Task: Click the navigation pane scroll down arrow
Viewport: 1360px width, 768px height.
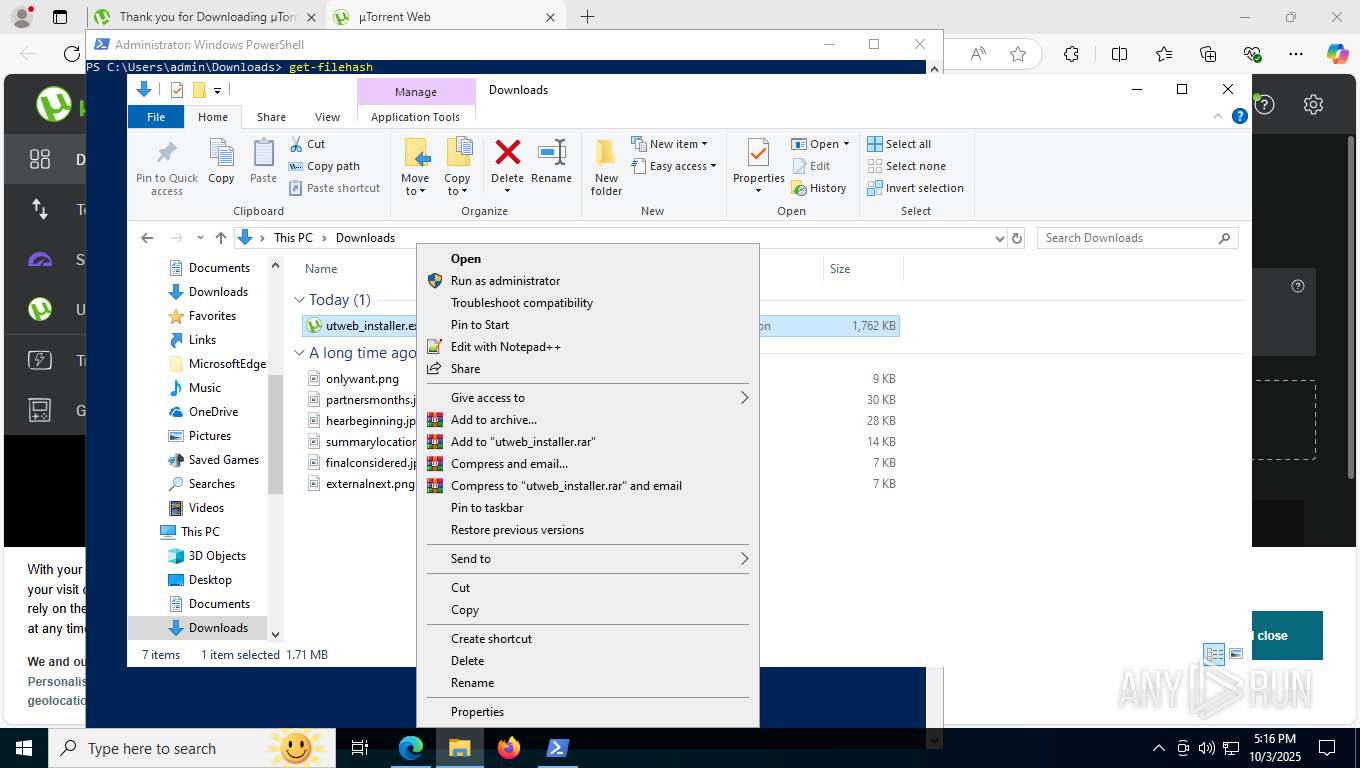Action: 276,634
